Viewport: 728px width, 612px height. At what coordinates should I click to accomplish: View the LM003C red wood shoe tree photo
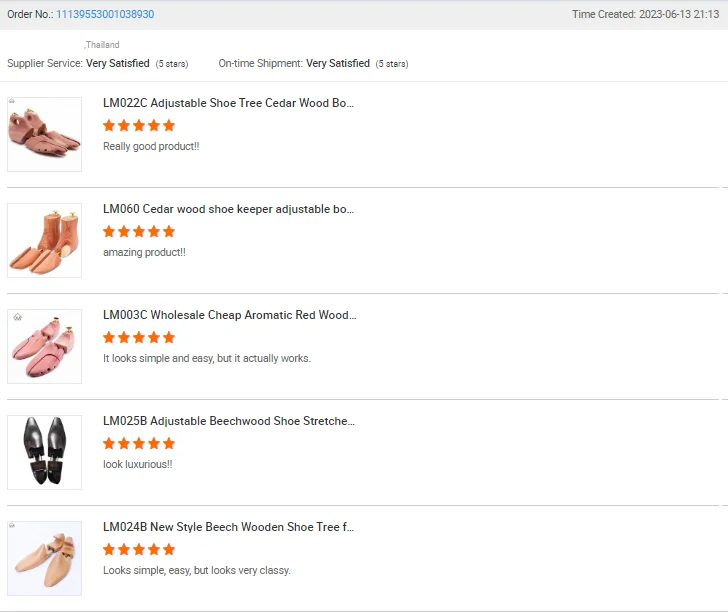click(44, 346)
